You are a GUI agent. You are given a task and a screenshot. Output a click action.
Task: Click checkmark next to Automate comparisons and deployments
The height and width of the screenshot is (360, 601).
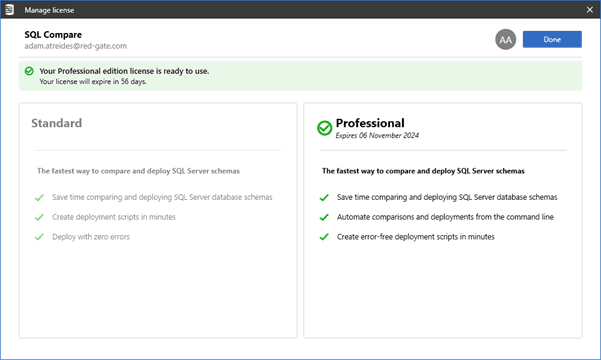pos(324,217)
